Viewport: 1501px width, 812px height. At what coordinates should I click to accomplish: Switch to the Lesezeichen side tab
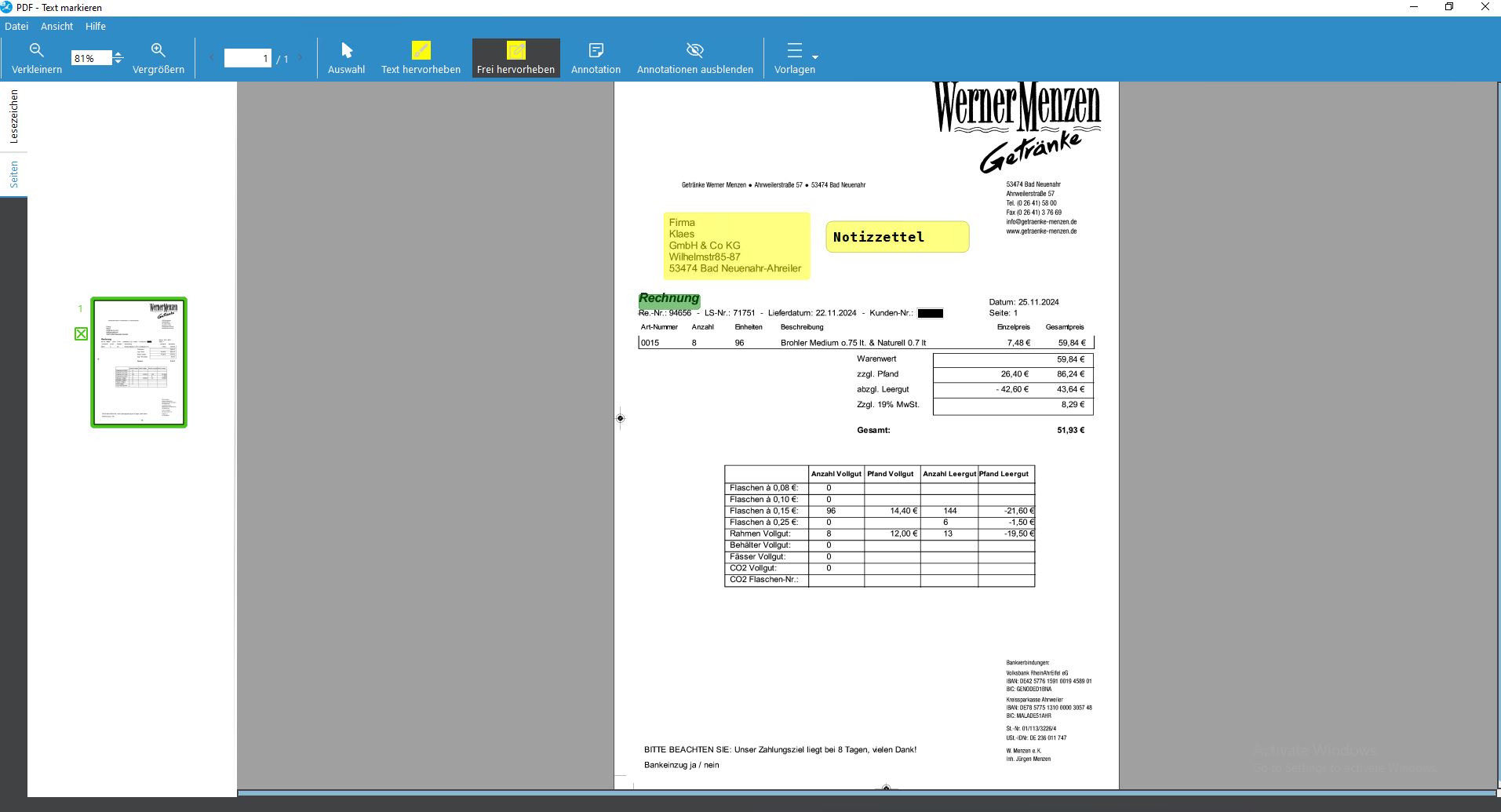click(x=13, y=116)
